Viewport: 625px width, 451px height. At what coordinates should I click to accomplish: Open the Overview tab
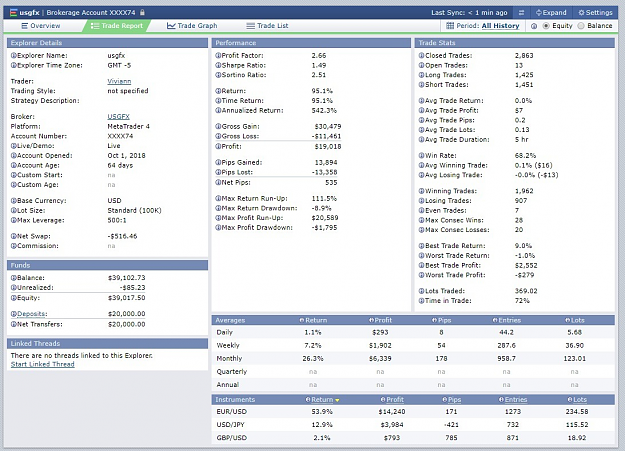coord(40,26)
